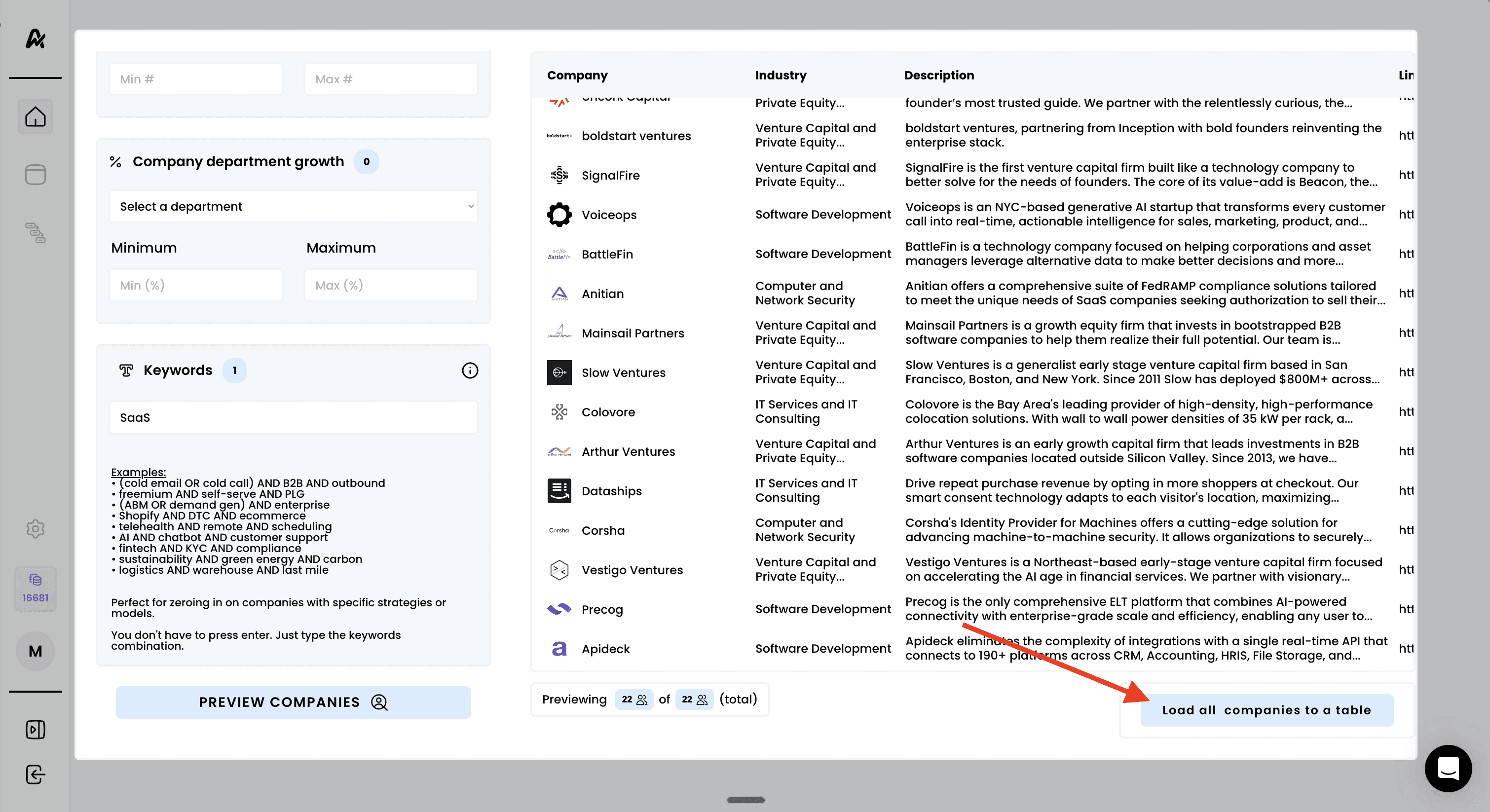Click the Industry column header
Viewport: 1490px width, 812px height.
(x=781, y=75)
